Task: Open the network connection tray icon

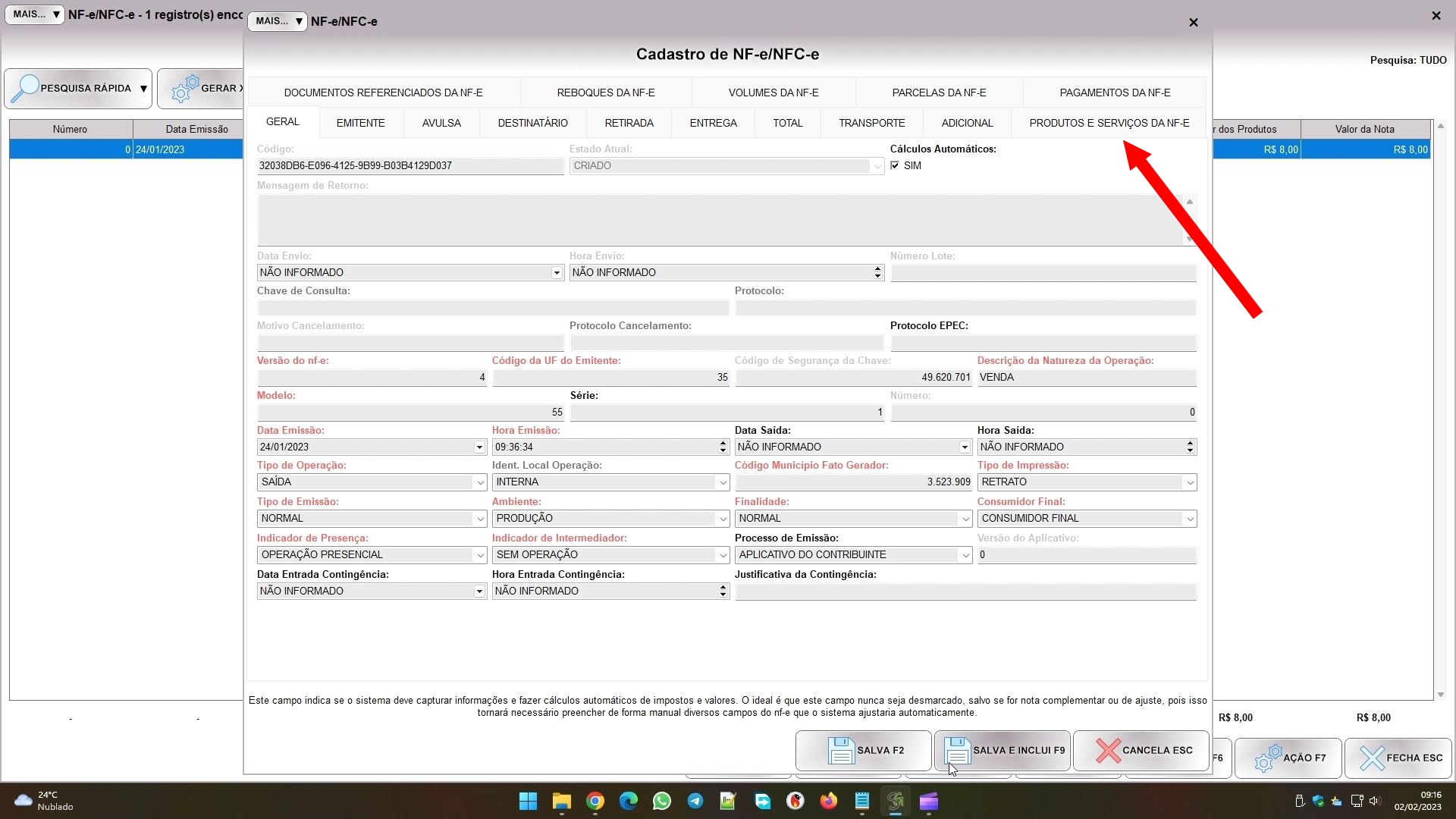Action: (x=1357, y=801)
